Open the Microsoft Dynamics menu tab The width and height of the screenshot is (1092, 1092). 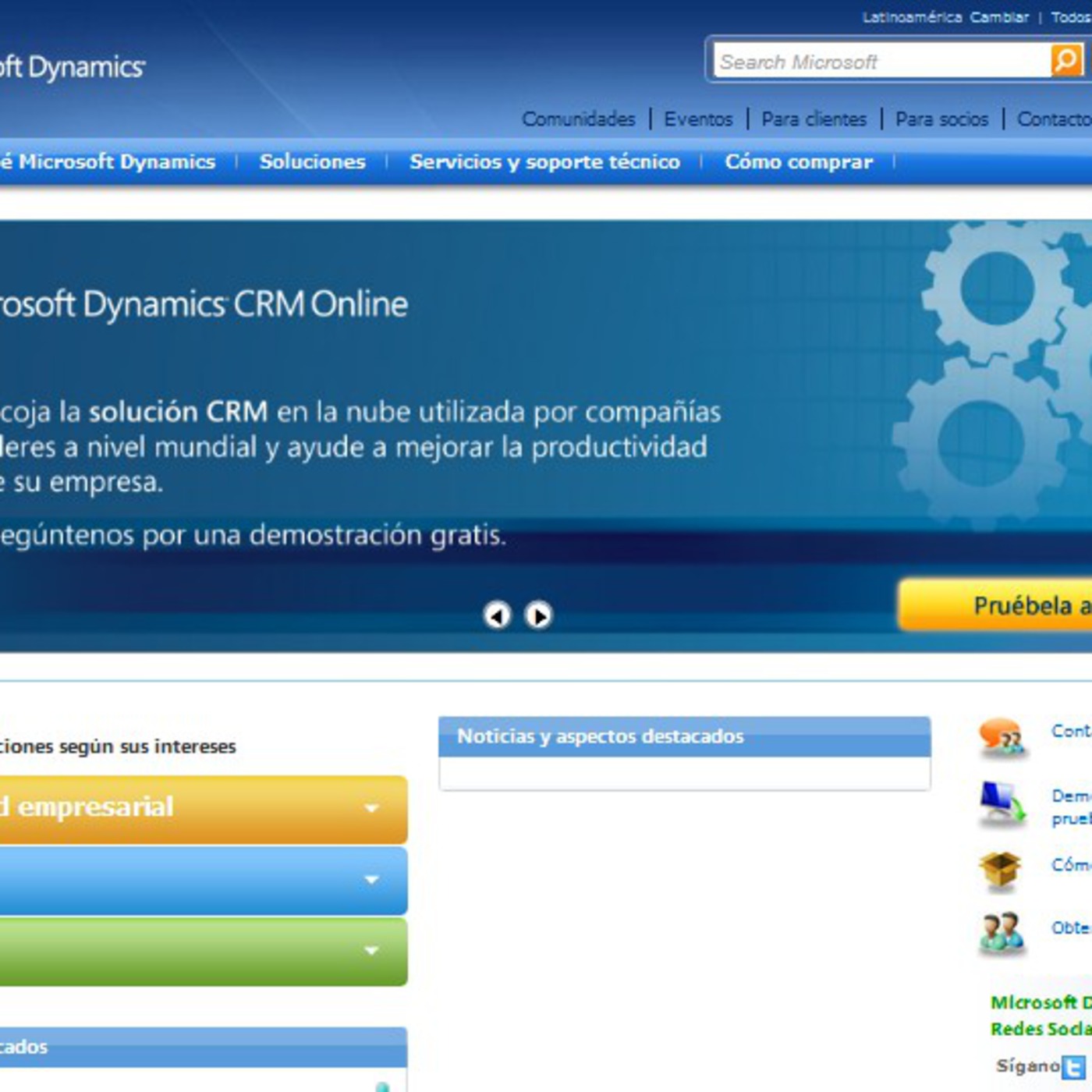click(x=108, y=161)
